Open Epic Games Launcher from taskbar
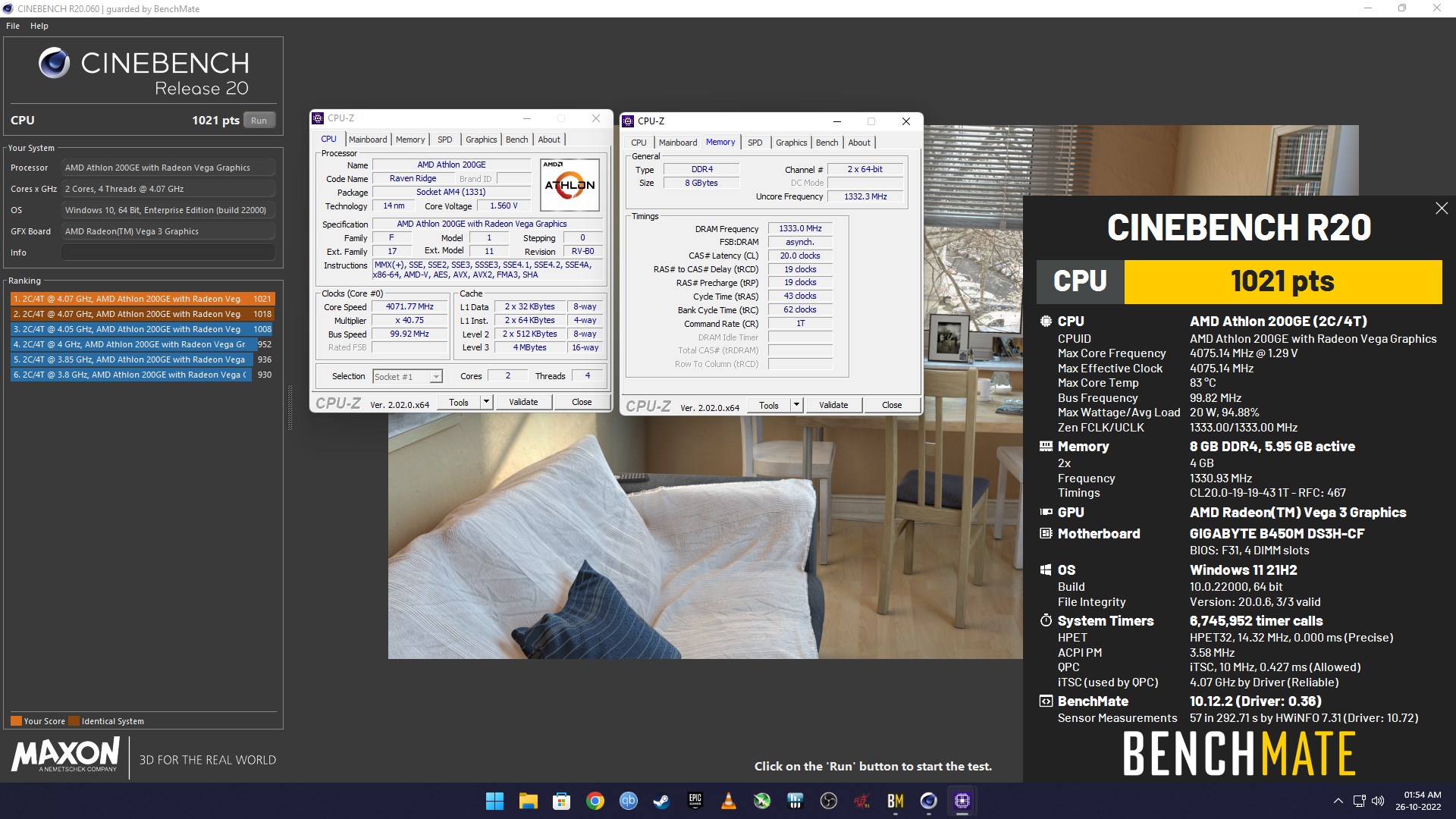 (695, 801)
